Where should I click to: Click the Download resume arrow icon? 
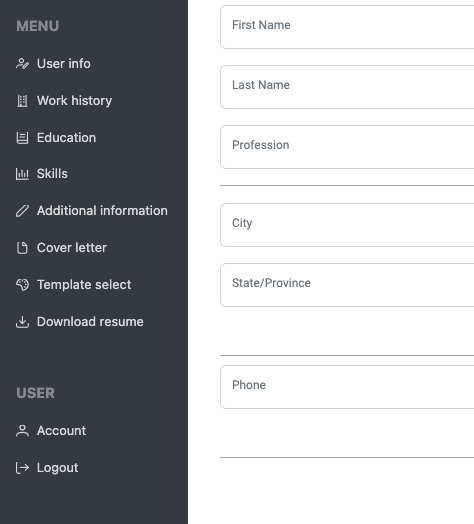pyautogui.click(x=22, y=322)
